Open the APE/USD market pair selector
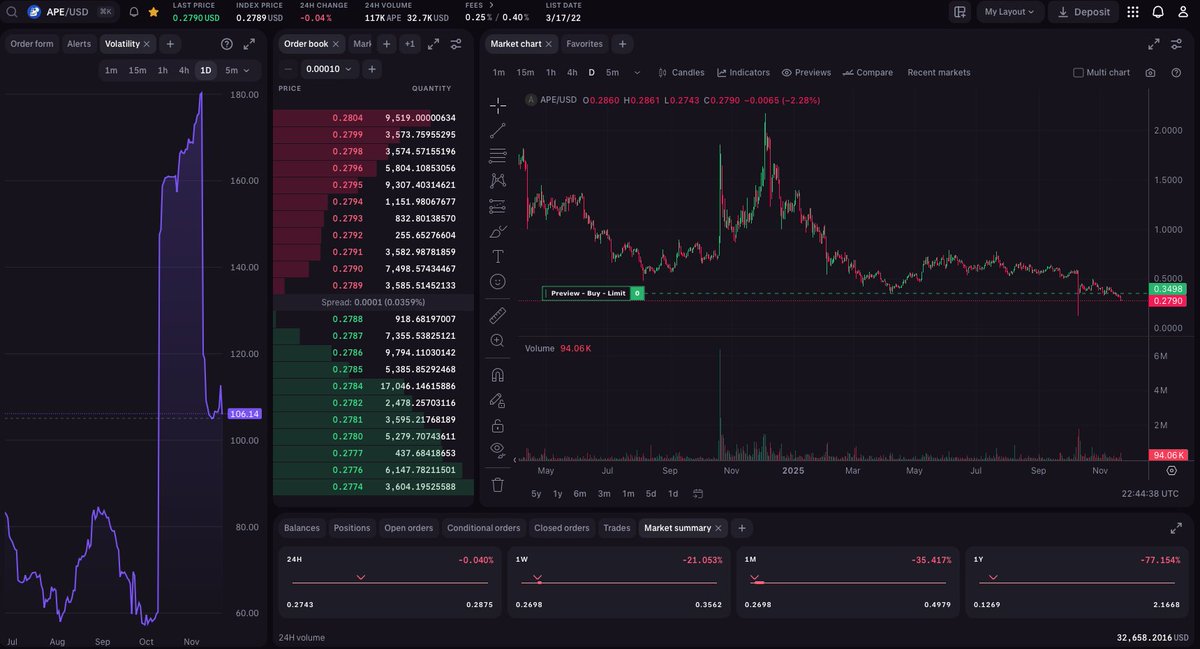The image size is (1200, 649). (x=71, y=12)
